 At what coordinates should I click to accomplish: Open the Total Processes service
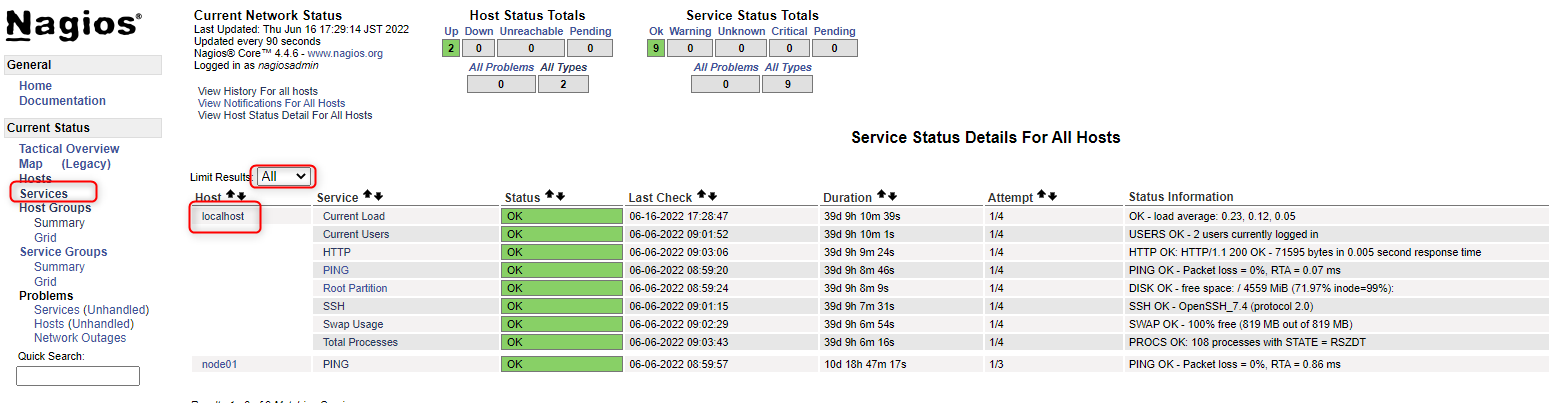pos(360,342)
